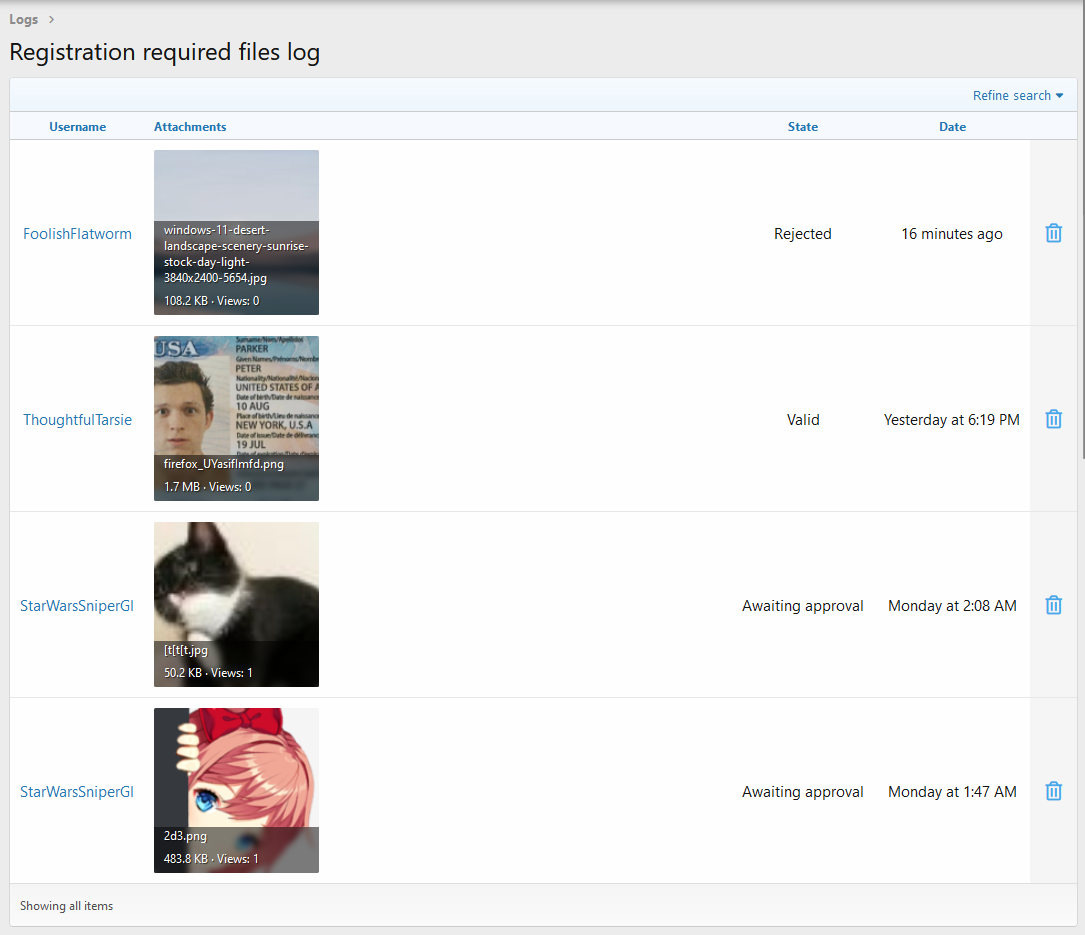Delete the ThoughtfulTarsie log entry
The width and height of the screenshot is (1085, 935).
(1053, 419)
